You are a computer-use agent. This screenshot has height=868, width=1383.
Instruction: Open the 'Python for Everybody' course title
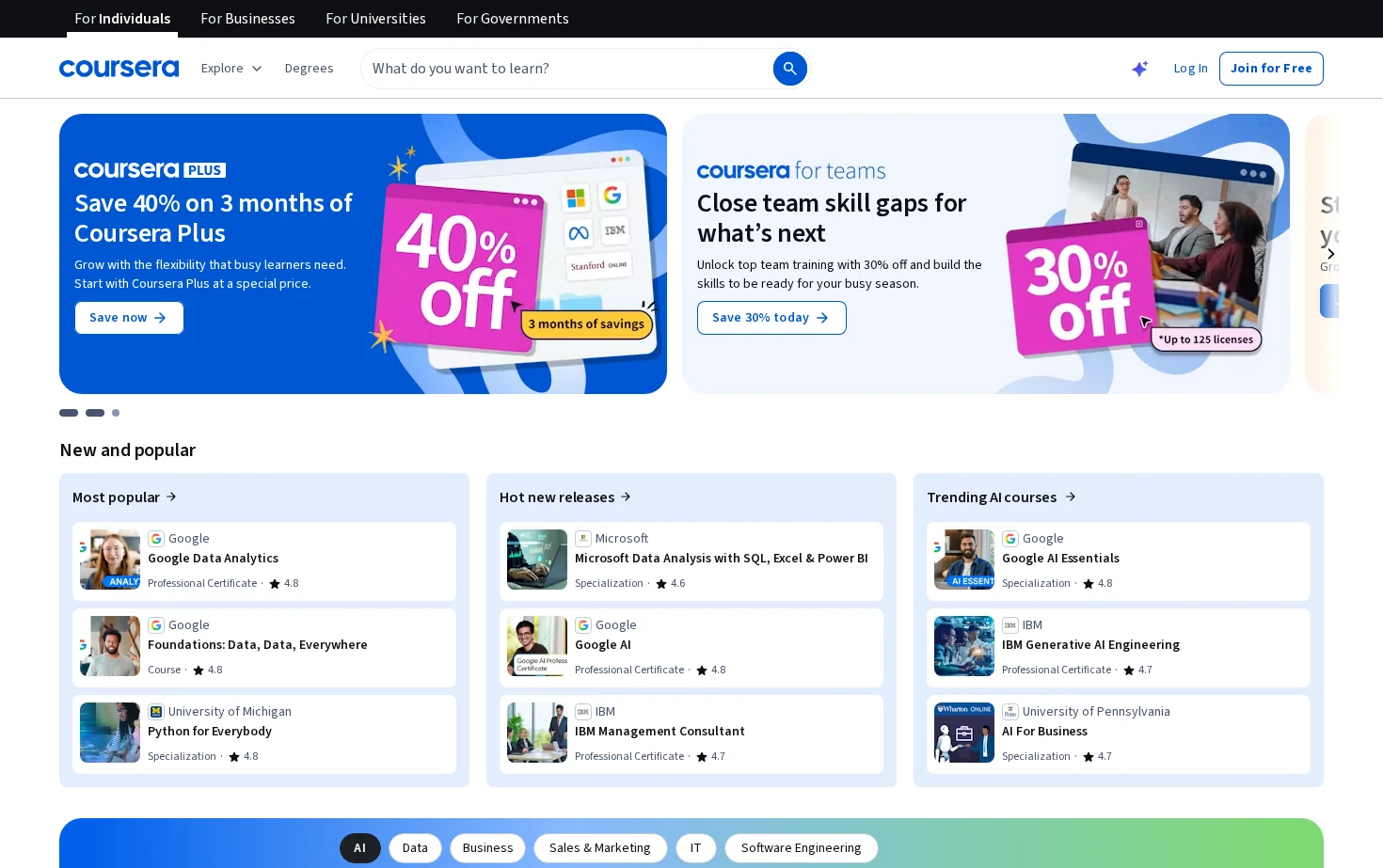[x=210, y=732]
